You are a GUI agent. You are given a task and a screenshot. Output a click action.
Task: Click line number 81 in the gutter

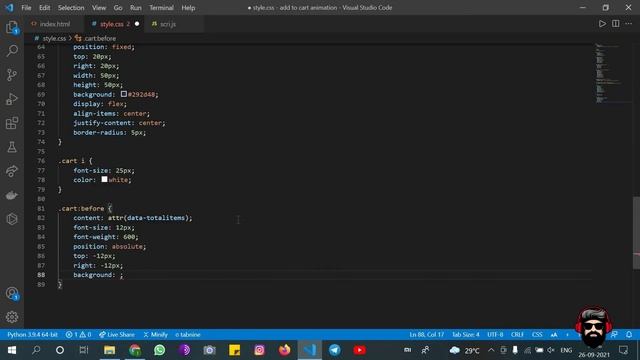41,209
